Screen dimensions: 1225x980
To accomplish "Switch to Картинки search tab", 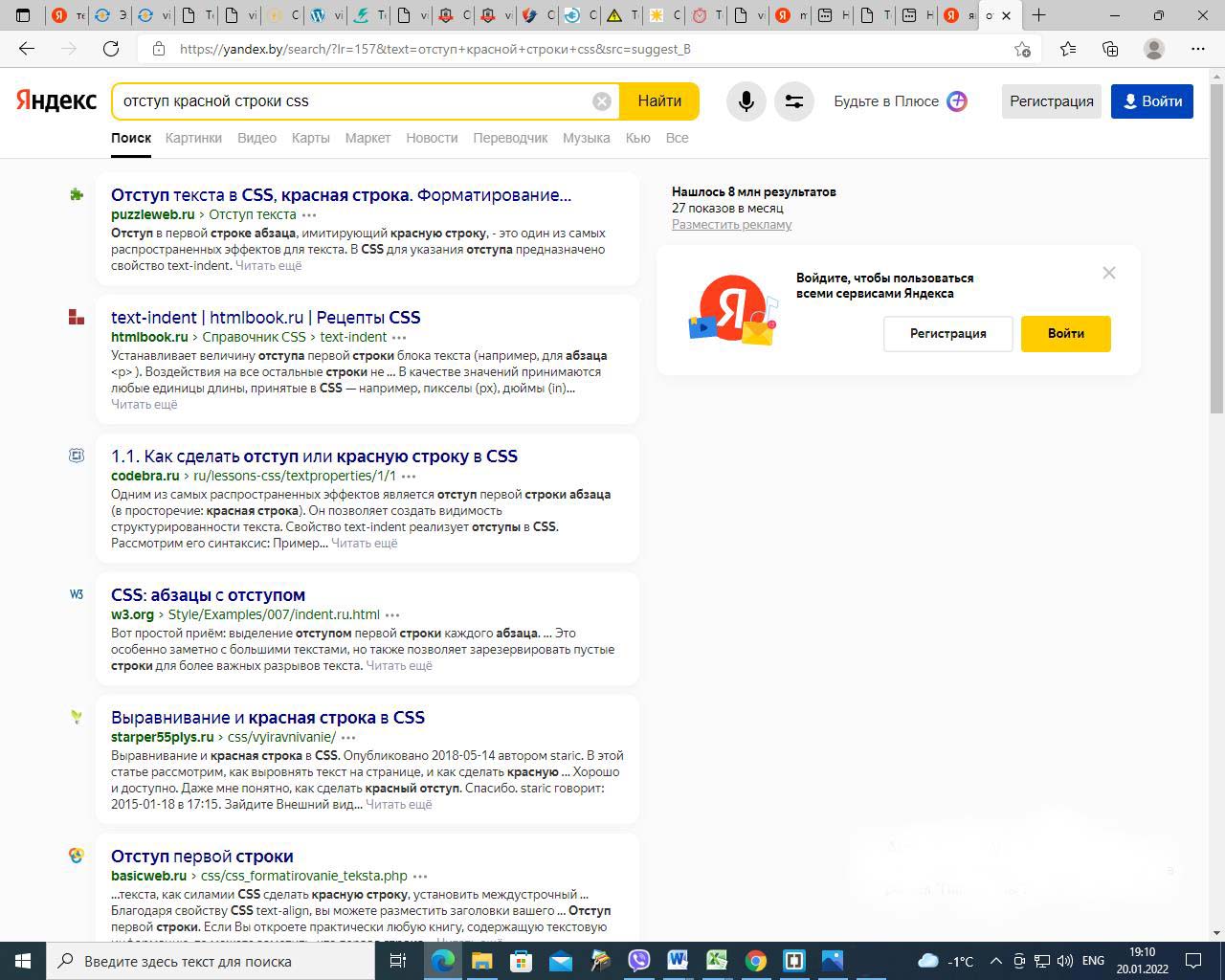I will tap(193, 138).
